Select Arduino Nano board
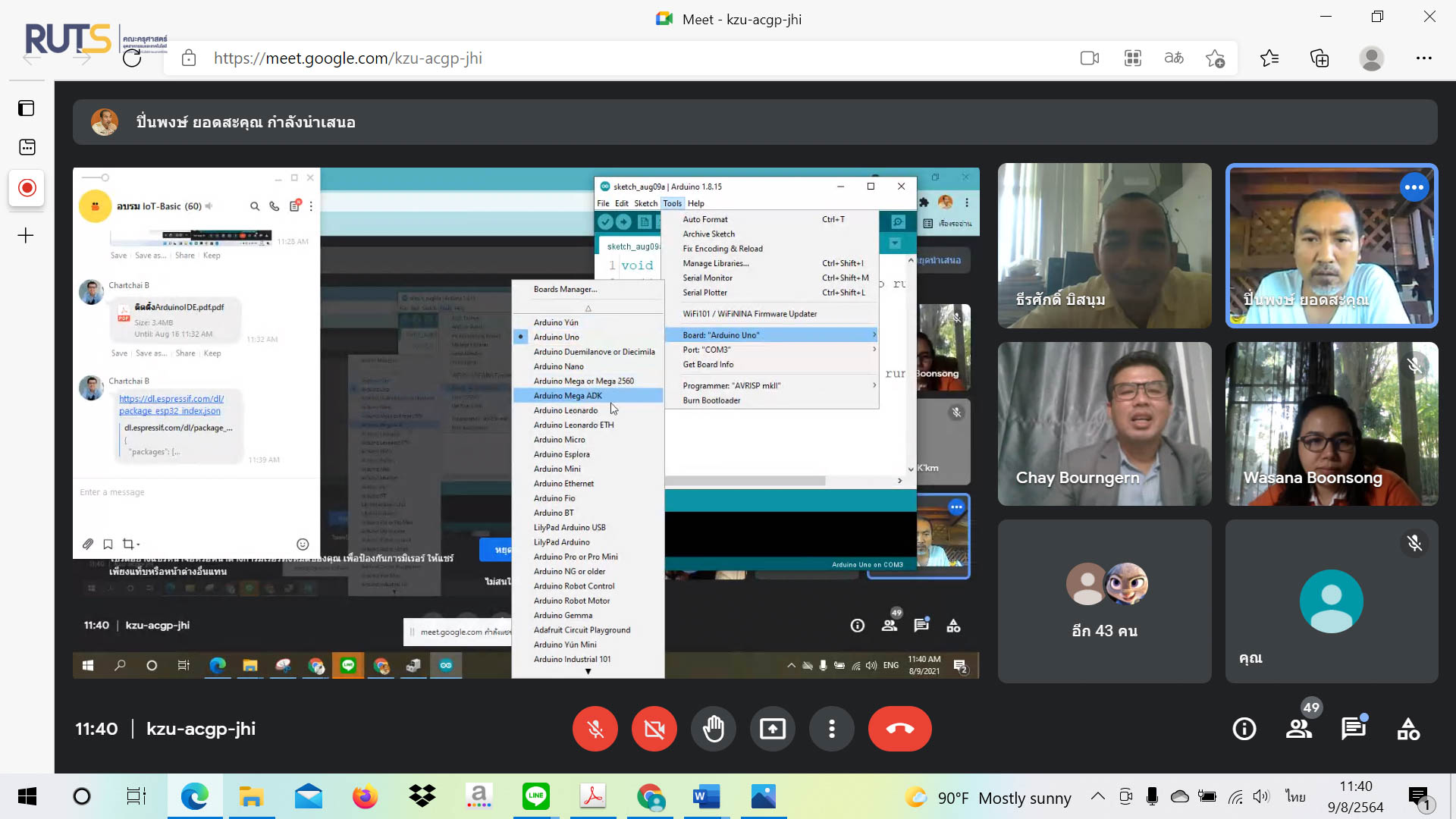 point(588,366)
